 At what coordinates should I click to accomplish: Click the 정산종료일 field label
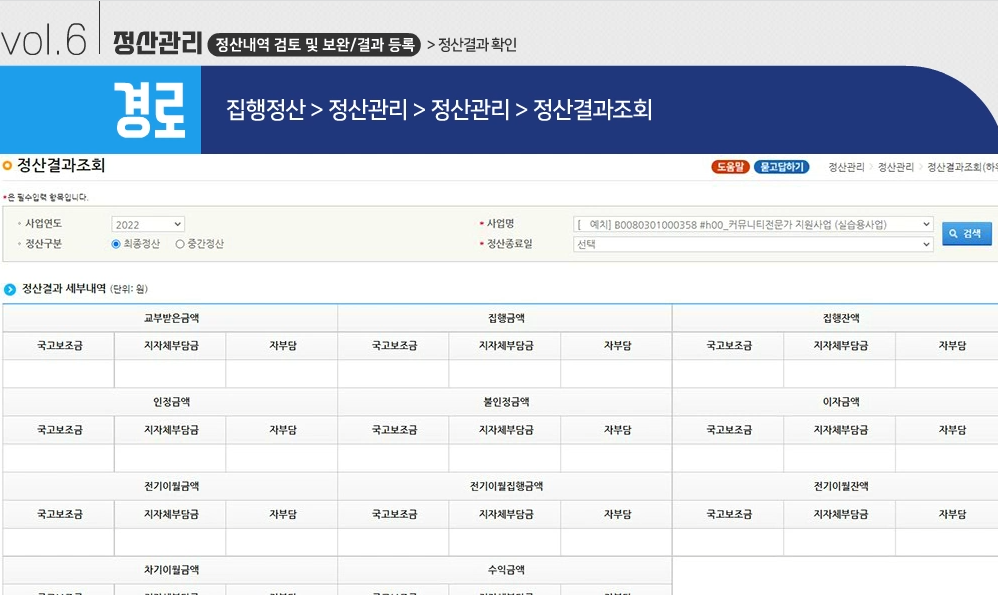[509, 244]
